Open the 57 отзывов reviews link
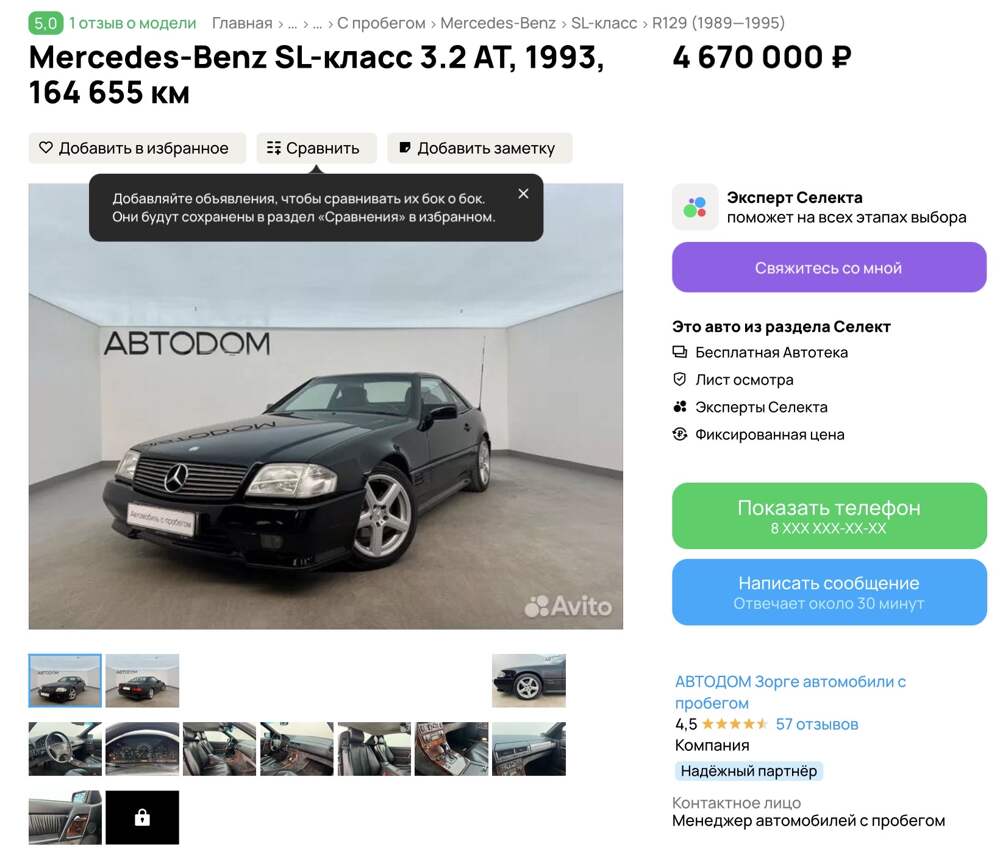1000x866 pixels. click(x=816, y=724)
